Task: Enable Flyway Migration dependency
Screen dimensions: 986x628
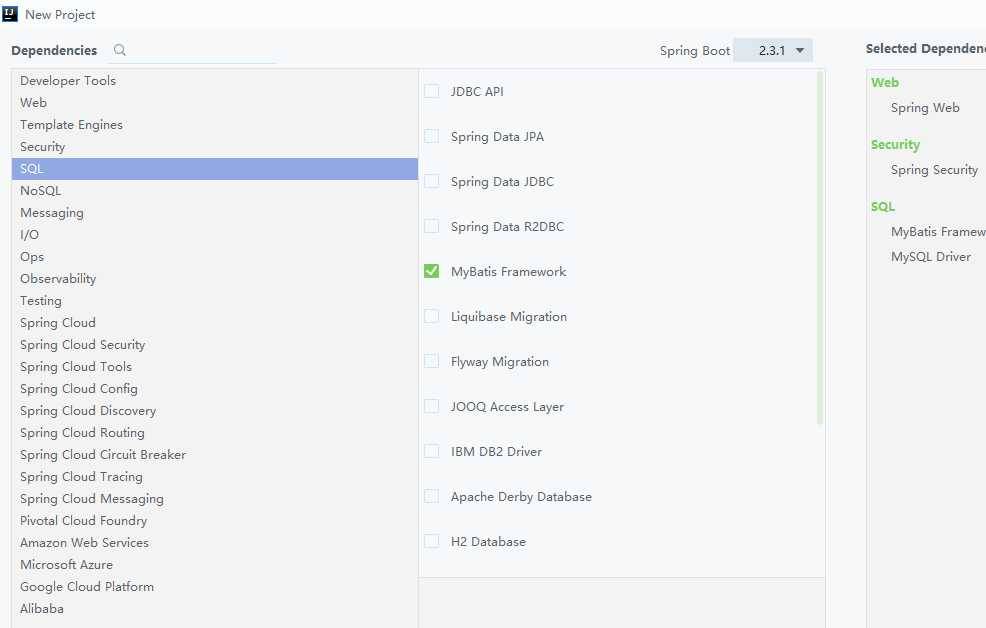Action: point(432,361)
